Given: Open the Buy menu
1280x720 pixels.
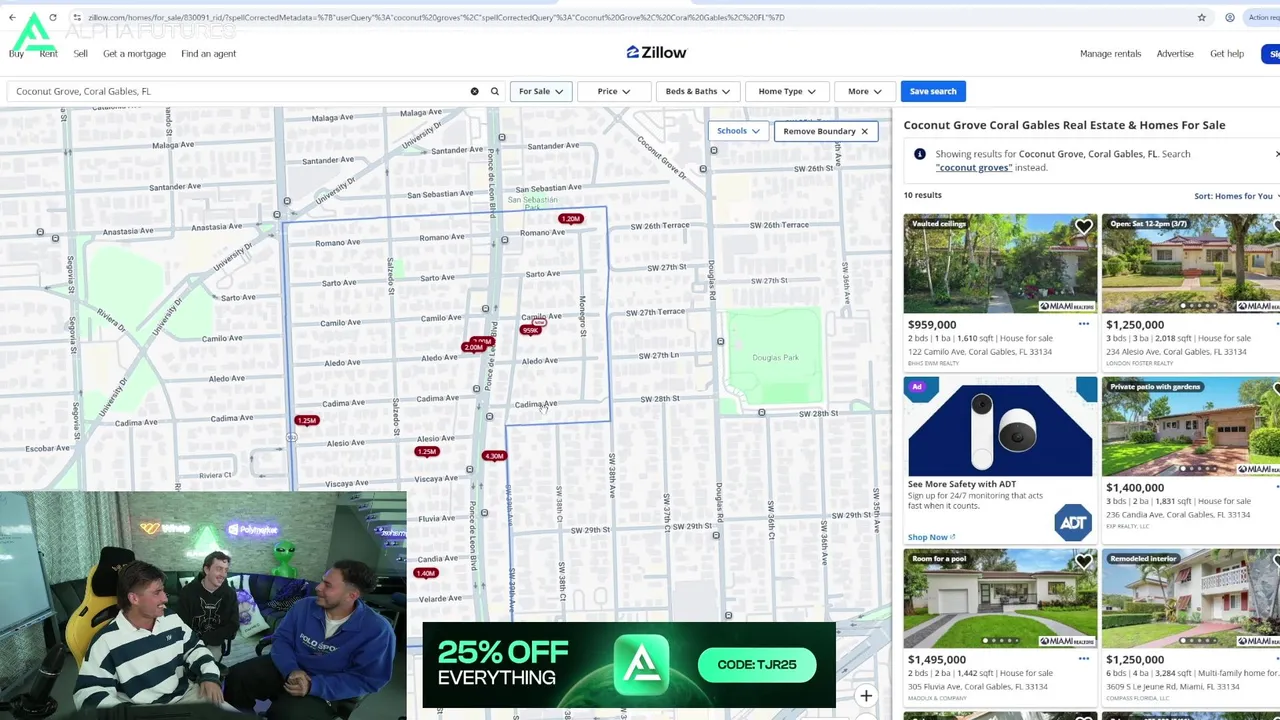Looking at the screenshot, I should [16, 54].
